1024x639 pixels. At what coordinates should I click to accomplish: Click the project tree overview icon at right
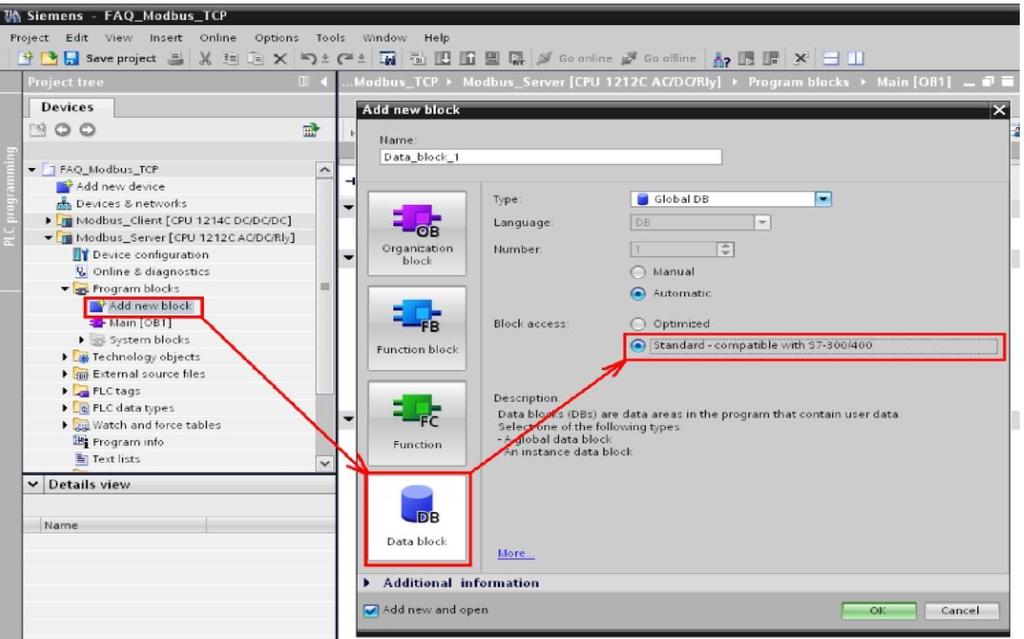tap(311, 130)
